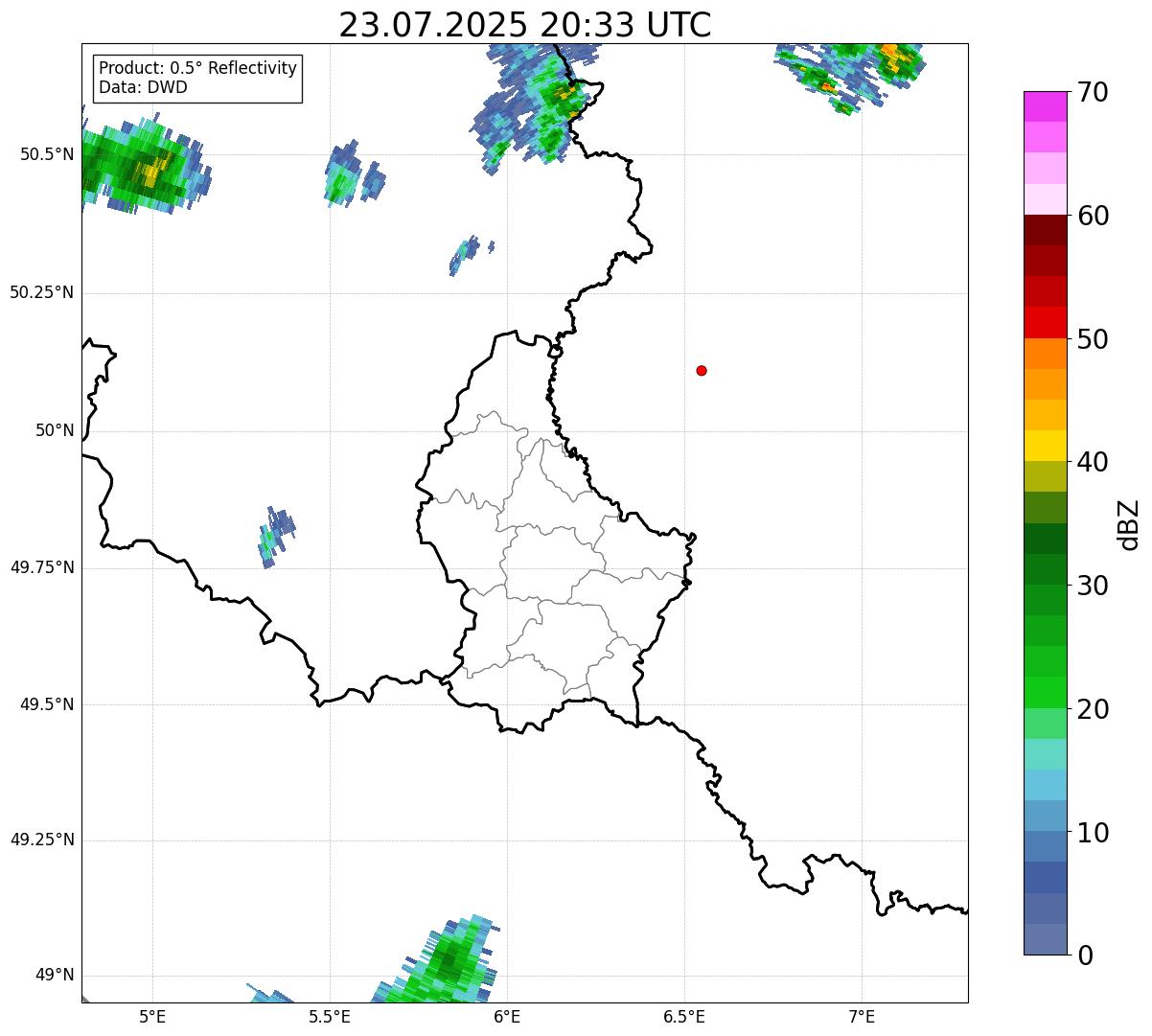Viewport: 1152px width, 1036px height.
Task: Click the tiny radar echo near 50.3°N 5.9°E
Action: click(470, 254)
